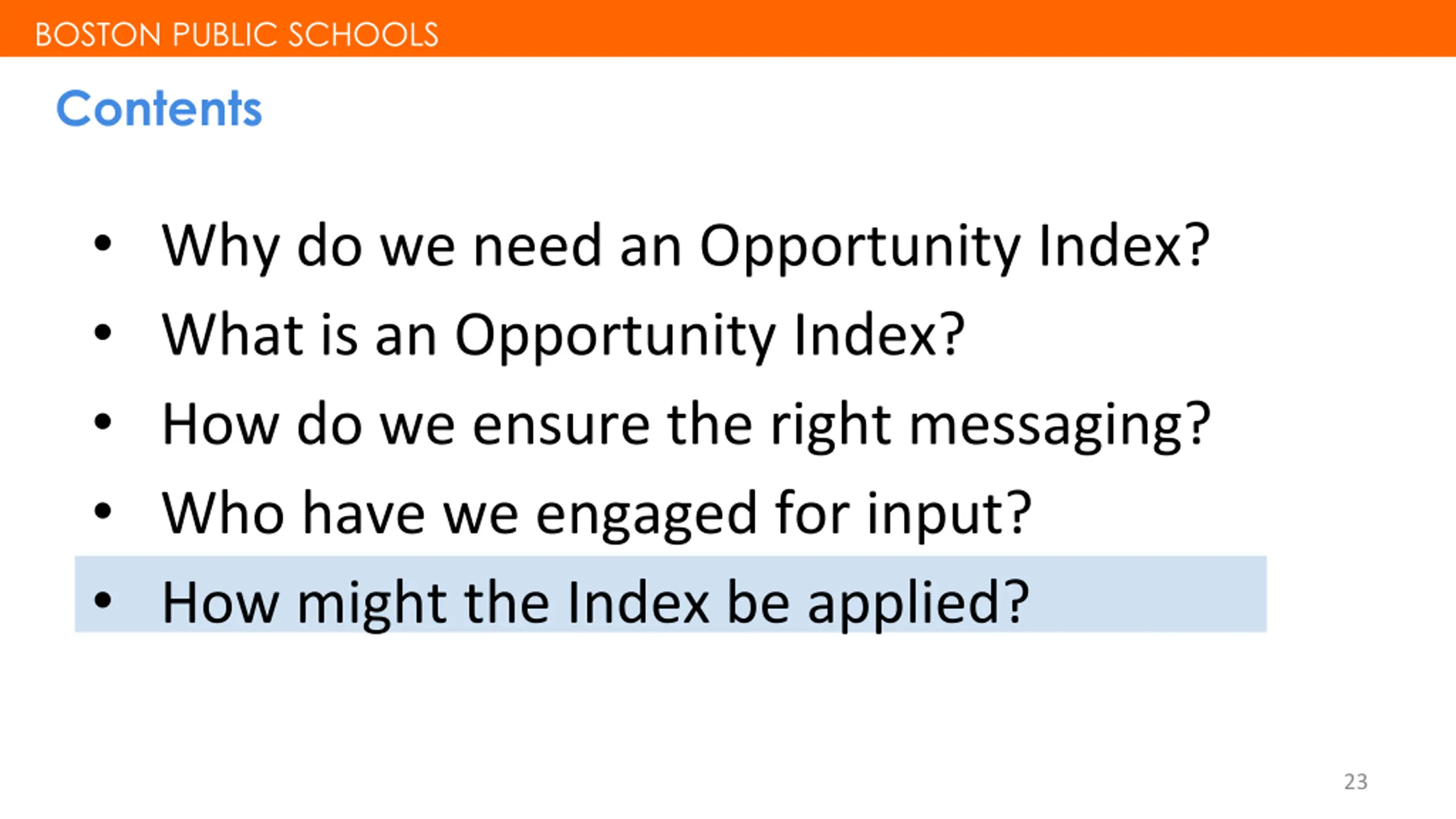Click light-blue highlight area right of "applied?"
The image size is (1456, 819).
(1149, 594)
